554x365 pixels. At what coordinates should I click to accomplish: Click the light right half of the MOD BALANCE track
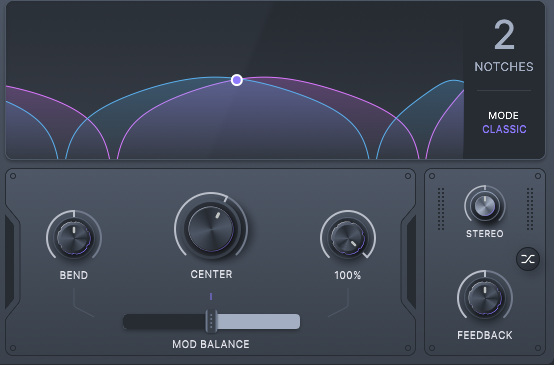[x=259, y=322]
